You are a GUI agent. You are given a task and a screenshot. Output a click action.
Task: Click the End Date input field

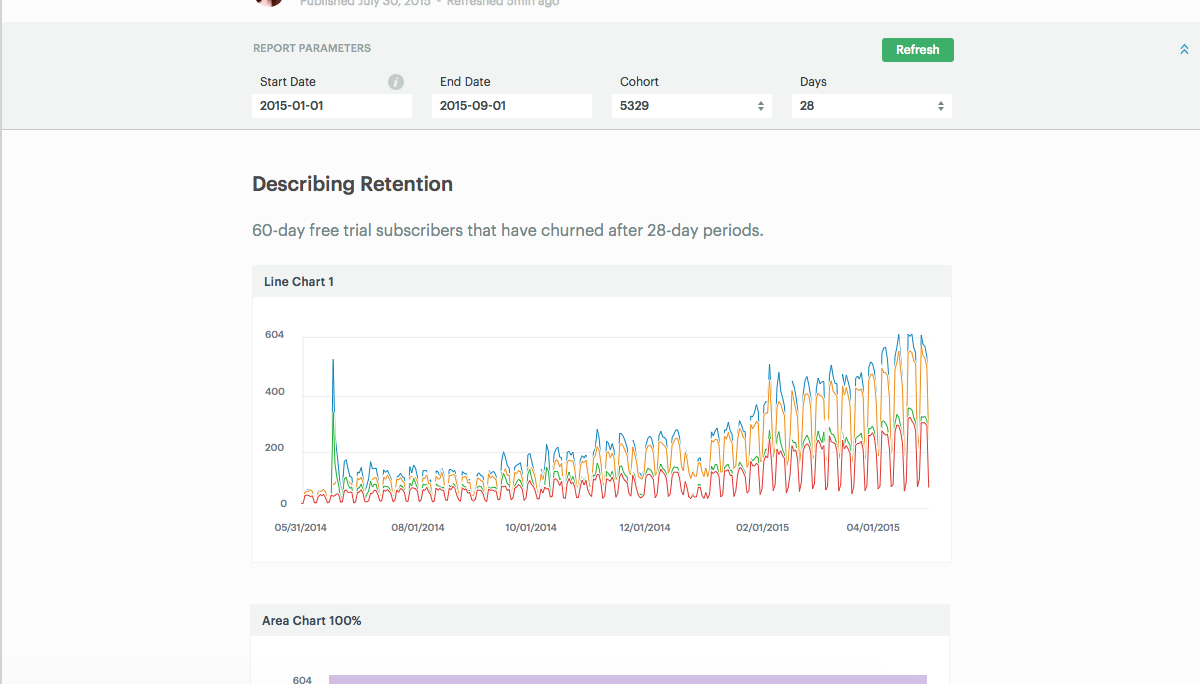click(511, 106)
